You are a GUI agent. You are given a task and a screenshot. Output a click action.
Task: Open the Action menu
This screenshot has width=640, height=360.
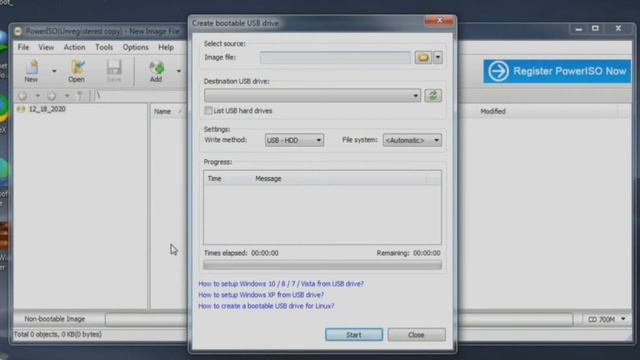(x=74, y=47)
